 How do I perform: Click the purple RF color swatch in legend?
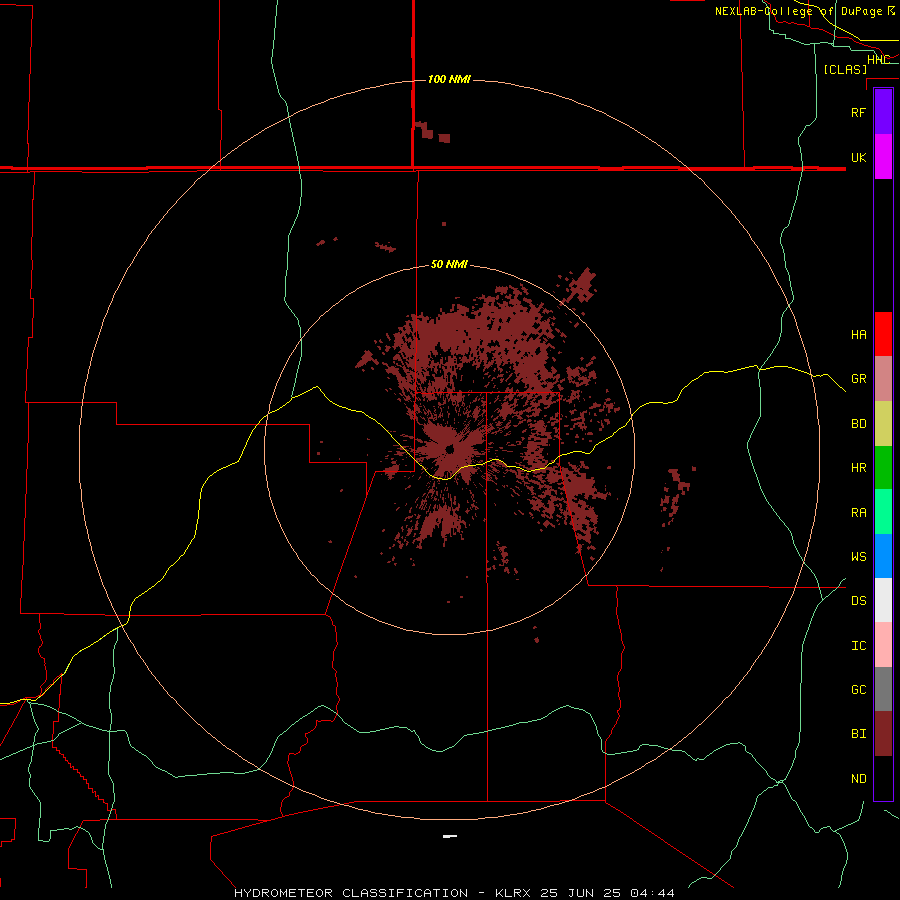coord(883,112)
